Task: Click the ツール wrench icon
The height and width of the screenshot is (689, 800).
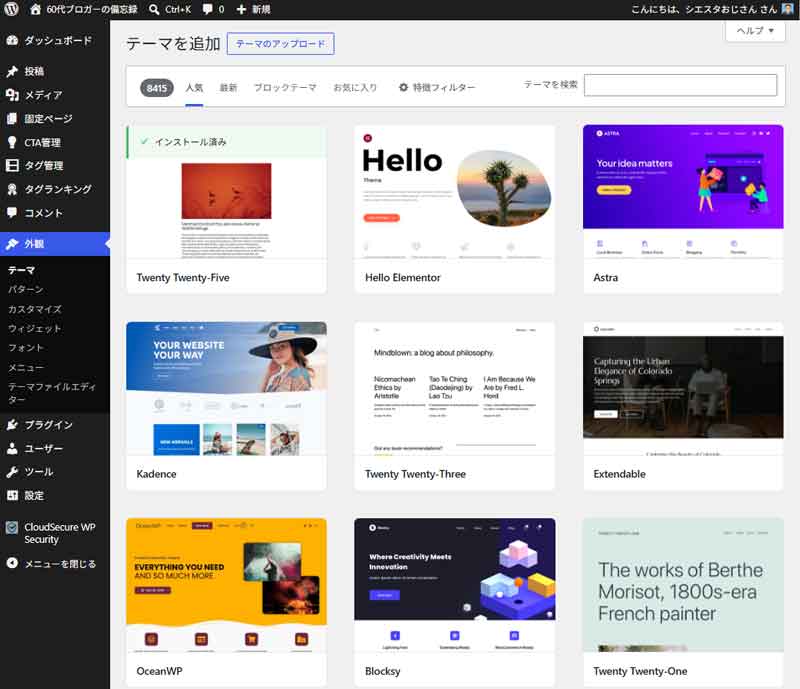Action: point(12,472)
